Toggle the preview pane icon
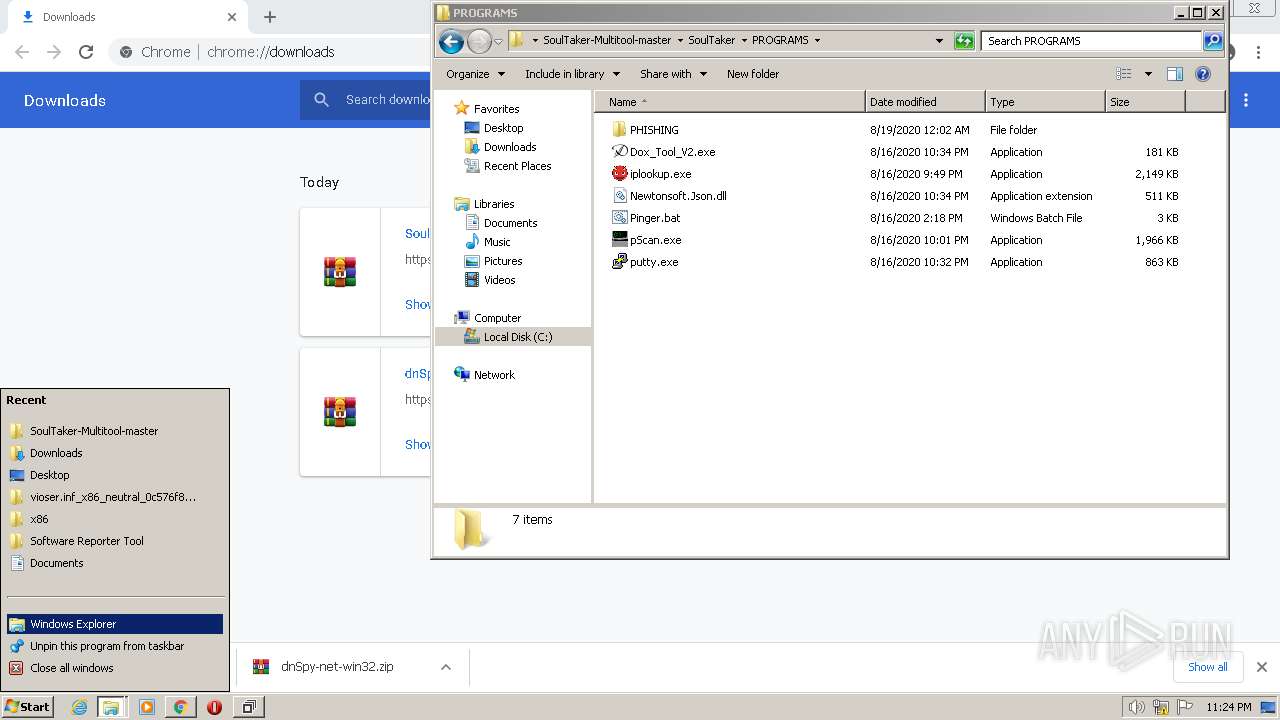Image resolution: width=1280 pixels, height=720 pixels. [1175, 74]
